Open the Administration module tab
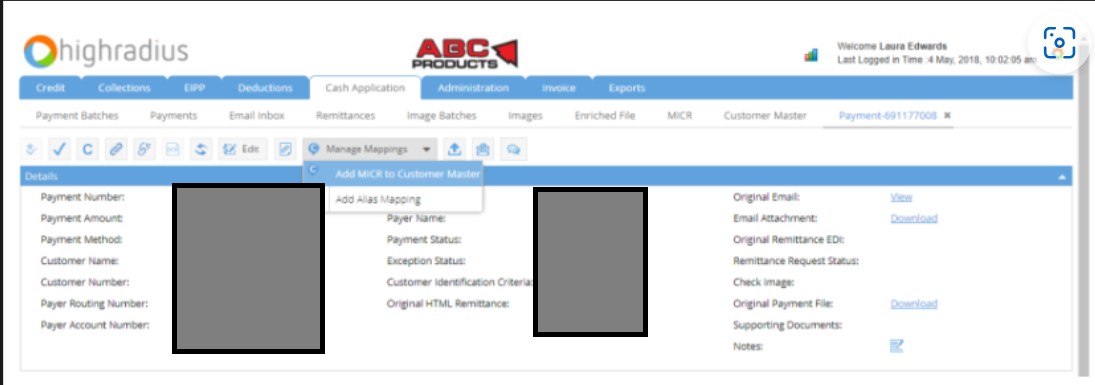This screenshot has width=1095, height=385. pyautogui.click(x=473, y=88)
